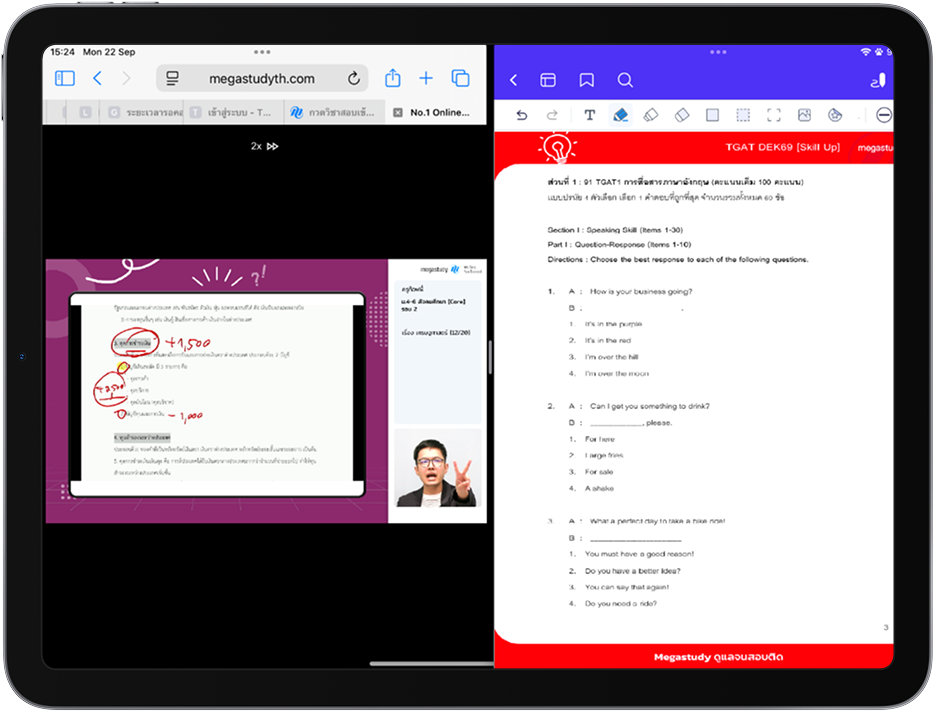
Task: Click the 2x fast-forward playback control
Action: (x=264, y=146)
